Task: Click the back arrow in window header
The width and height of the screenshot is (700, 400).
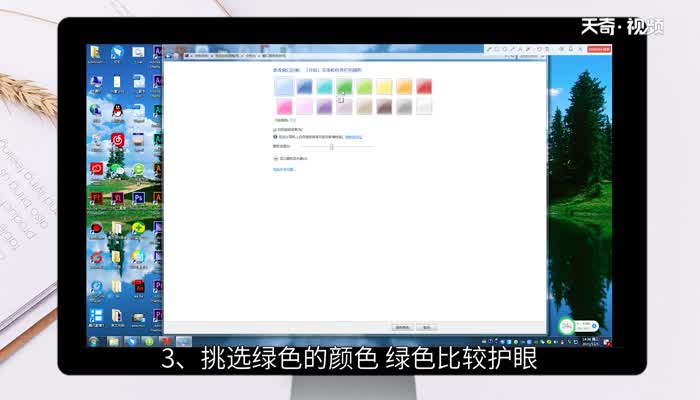Action: pos(169,57)
